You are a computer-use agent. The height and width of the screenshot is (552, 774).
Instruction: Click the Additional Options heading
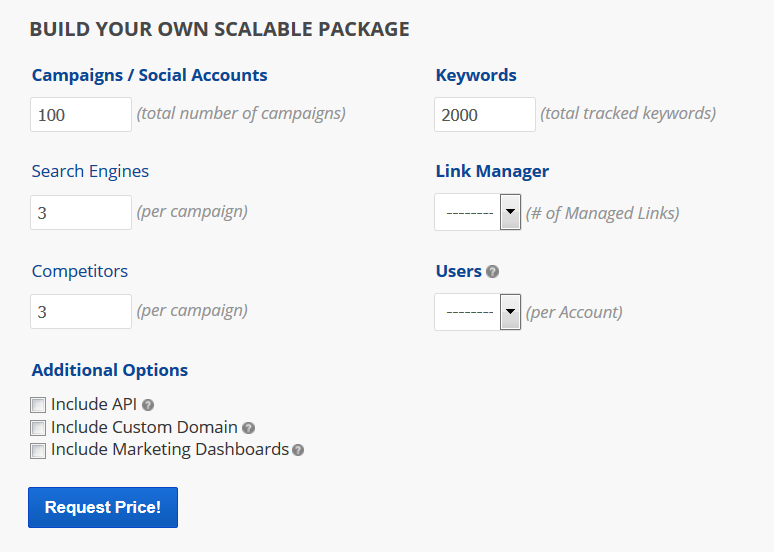point(110,370)
